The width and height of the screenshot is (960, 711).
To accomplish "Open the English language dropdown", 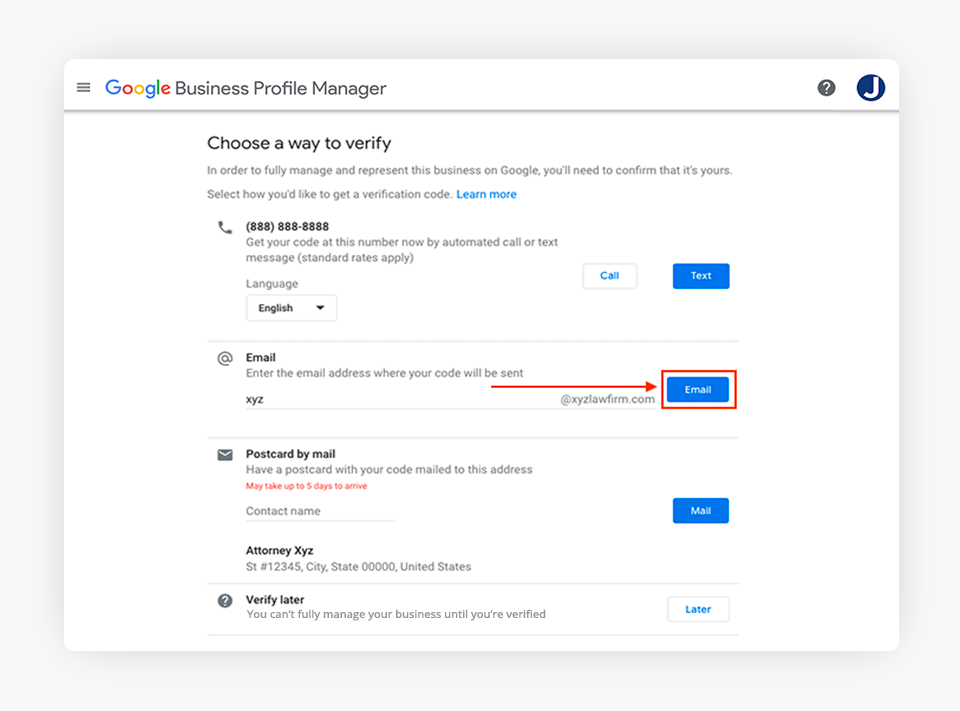I will [291, 308].
